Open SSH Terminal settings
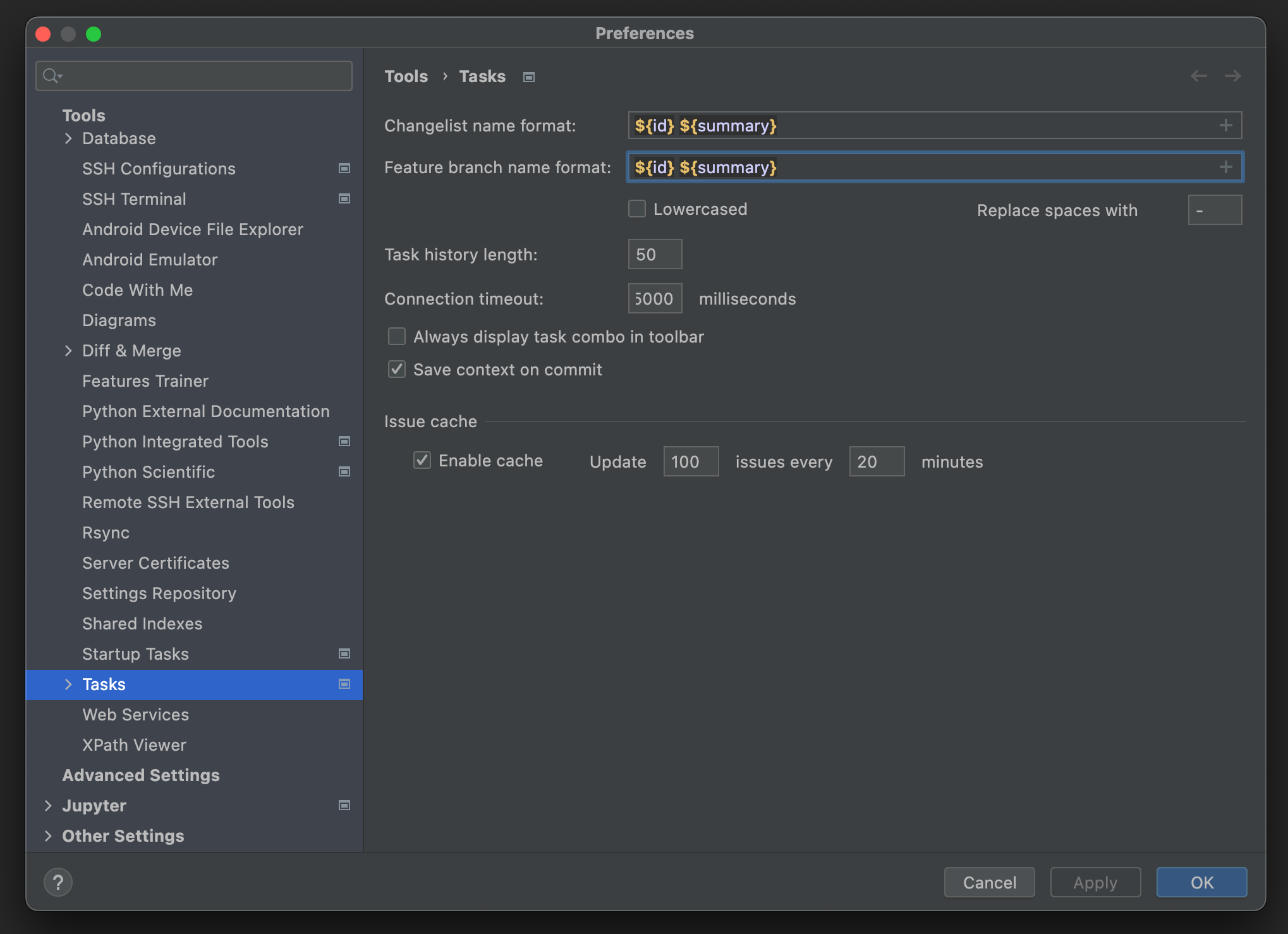 point(134,199)
